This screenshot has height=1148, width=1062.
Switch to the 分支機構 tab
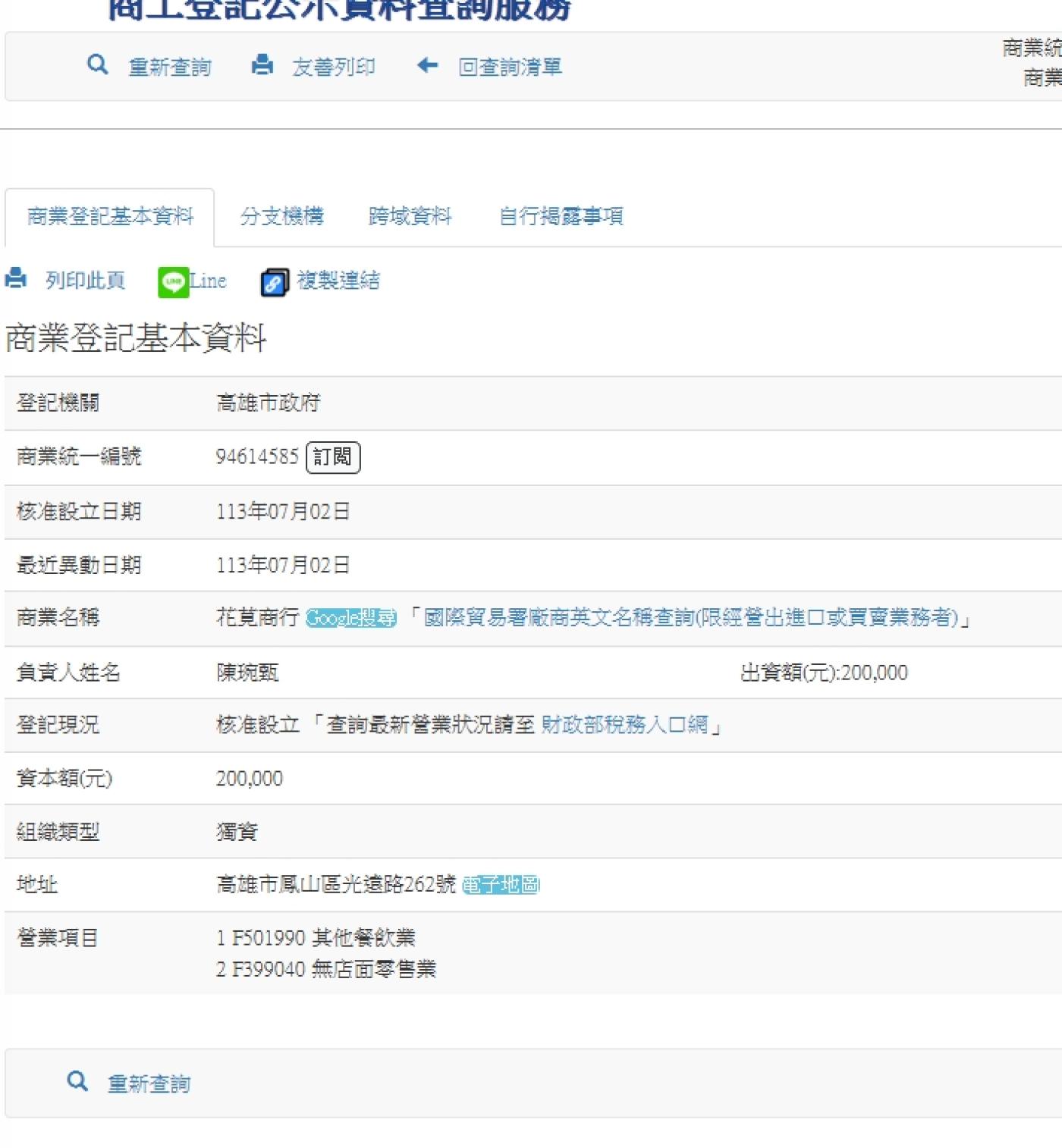[x=281, y=217]
